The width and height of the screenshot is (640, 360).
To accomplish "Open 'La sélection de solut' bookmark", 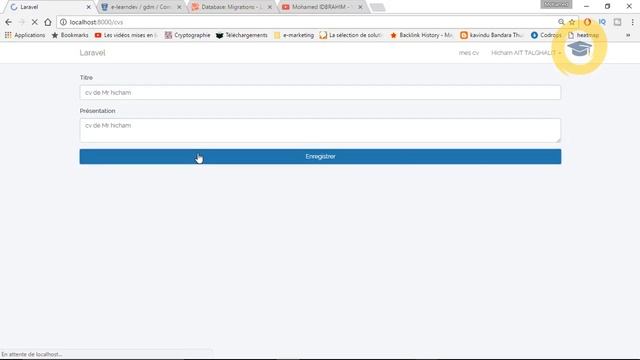I will pos(351,35).
